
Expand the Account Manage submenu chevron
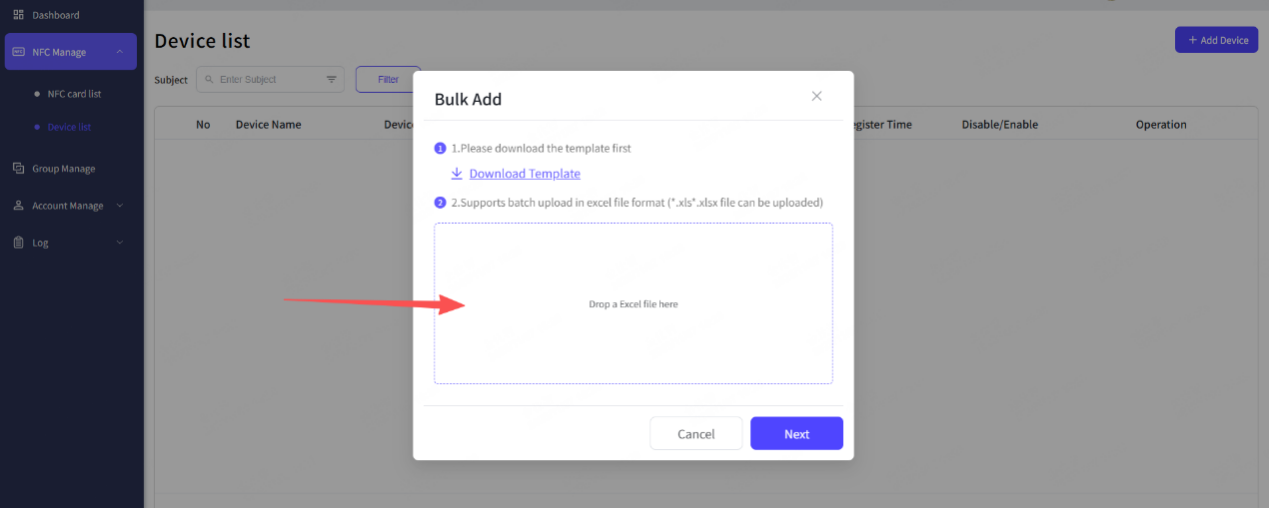[120, 206]
